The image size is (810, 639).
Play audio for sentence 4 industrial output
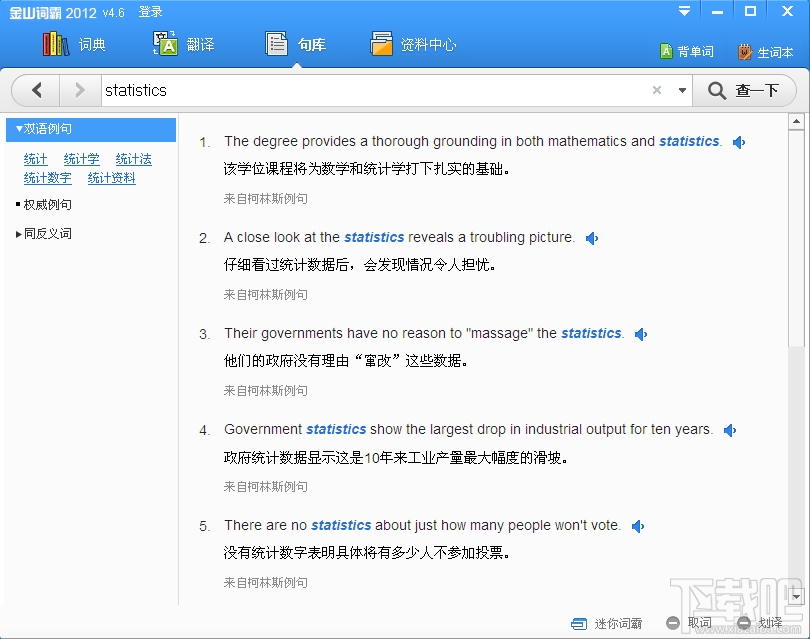coord(730,430)
